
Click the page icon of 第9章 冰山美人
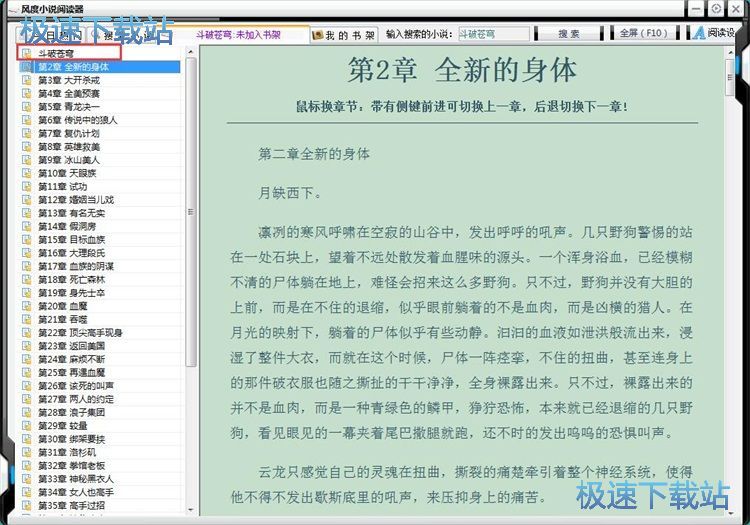coord(27,160)
